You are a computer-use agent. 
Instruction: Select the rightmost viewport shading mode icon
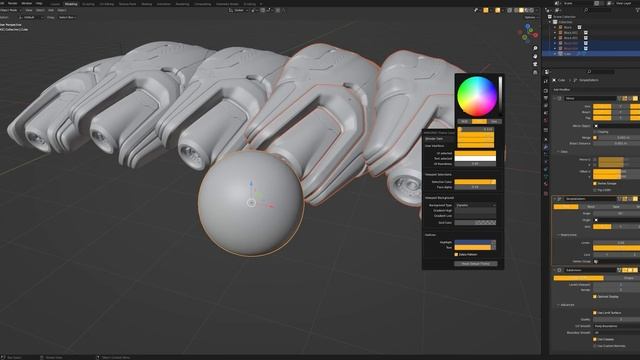pos(531,10)
